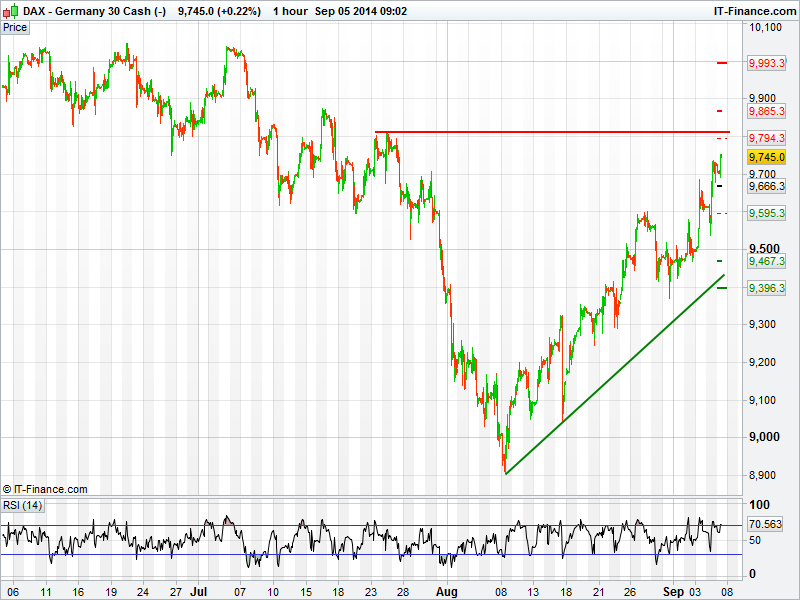Click the RSI (14) indicator label
The width and height of the screenshot is (800, 600).
22,505
